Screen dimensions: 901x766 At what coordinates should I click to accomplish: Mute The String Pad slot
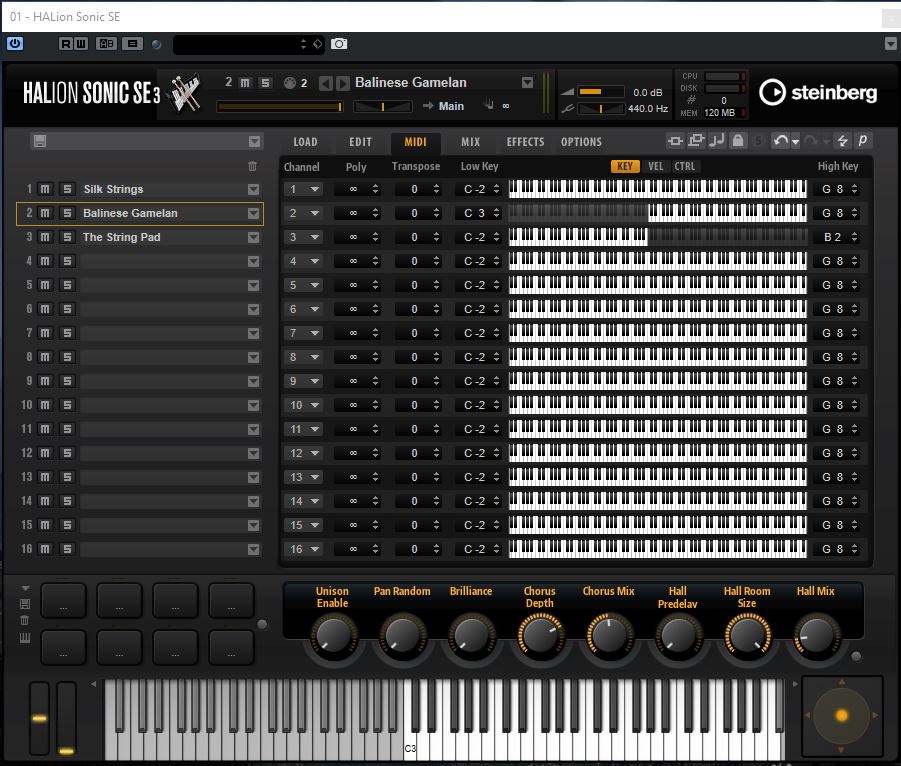coord(45,237)
